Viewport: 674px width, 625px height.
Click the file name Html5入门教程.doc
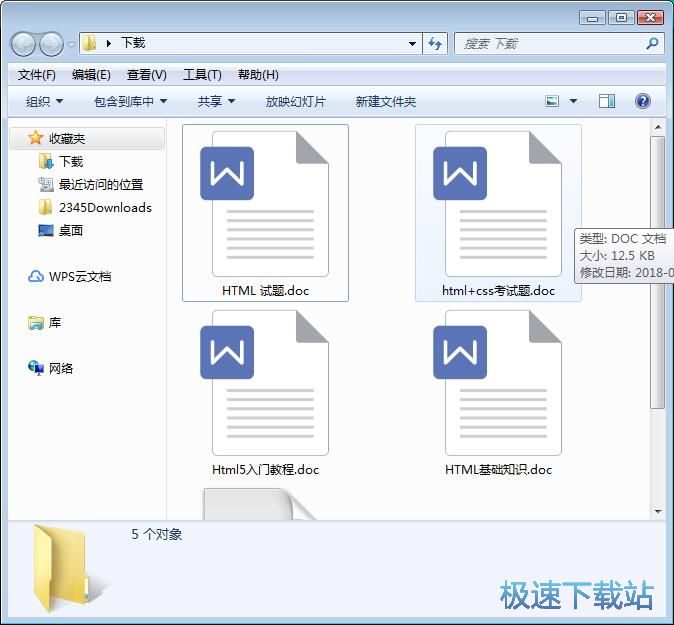(266, 469)
